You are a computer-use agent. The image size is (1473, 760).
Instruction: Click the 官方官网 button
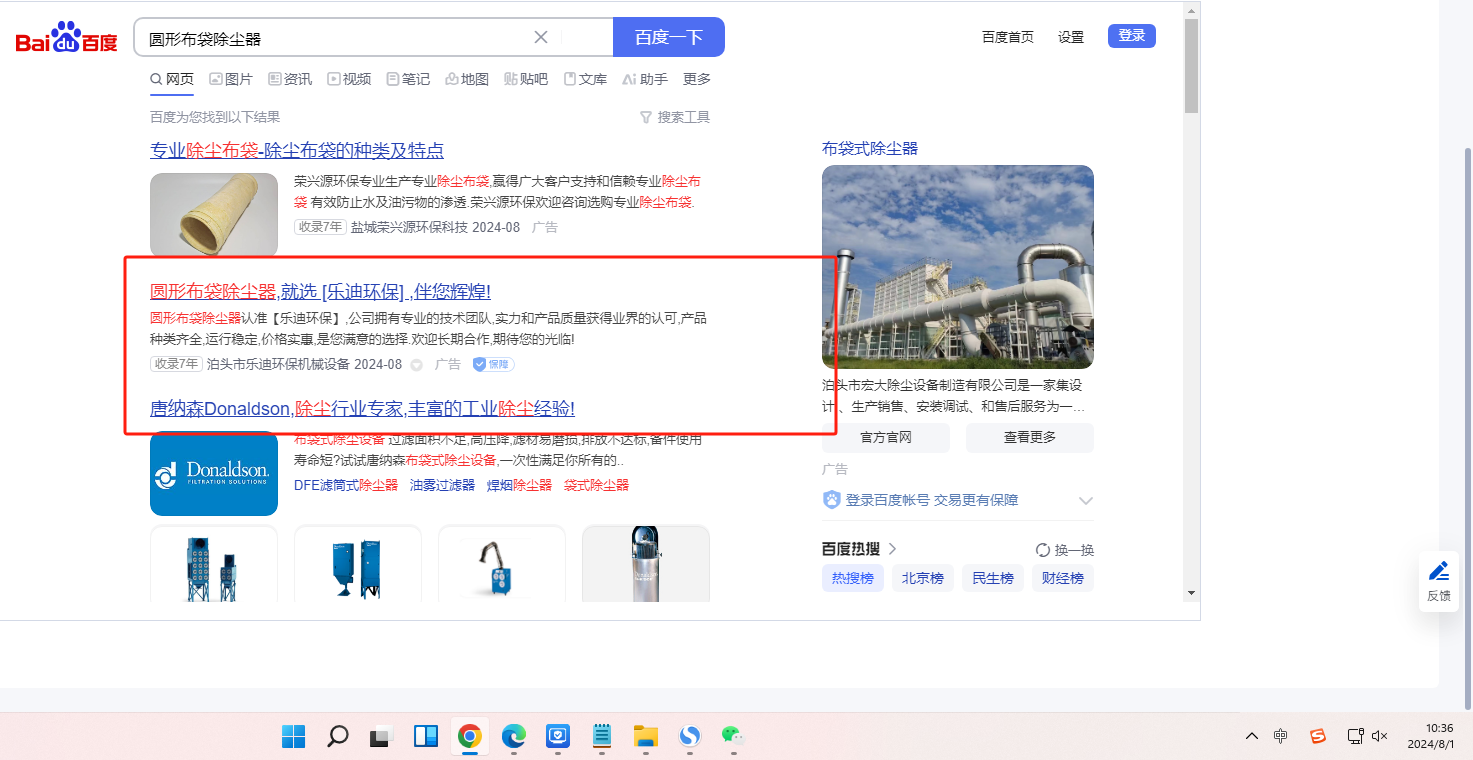pyautogui.click(x=886, y=437)
